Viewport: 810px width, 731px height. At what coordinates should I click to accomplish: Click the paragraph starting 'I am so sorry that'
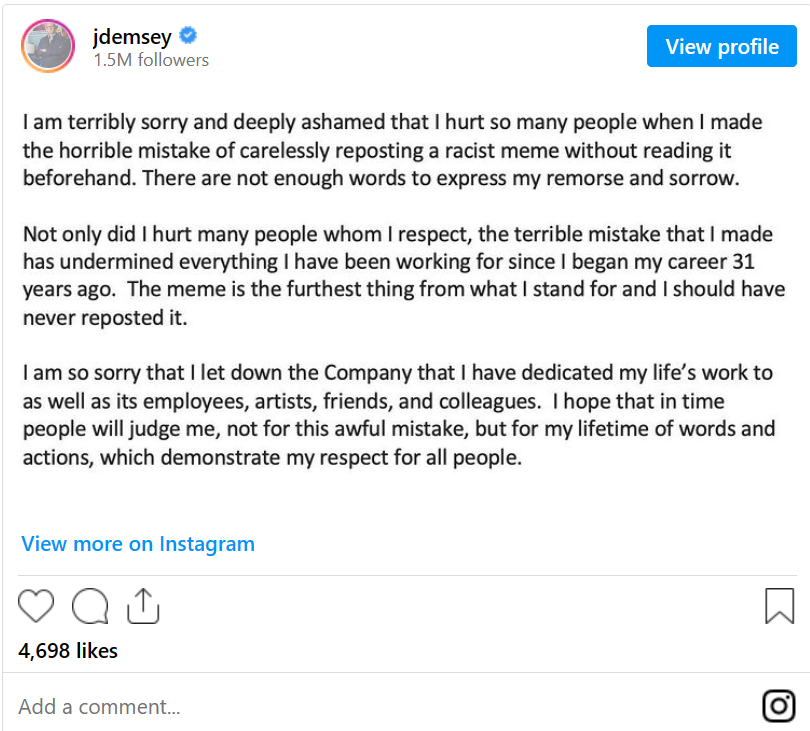click(399, 415)
